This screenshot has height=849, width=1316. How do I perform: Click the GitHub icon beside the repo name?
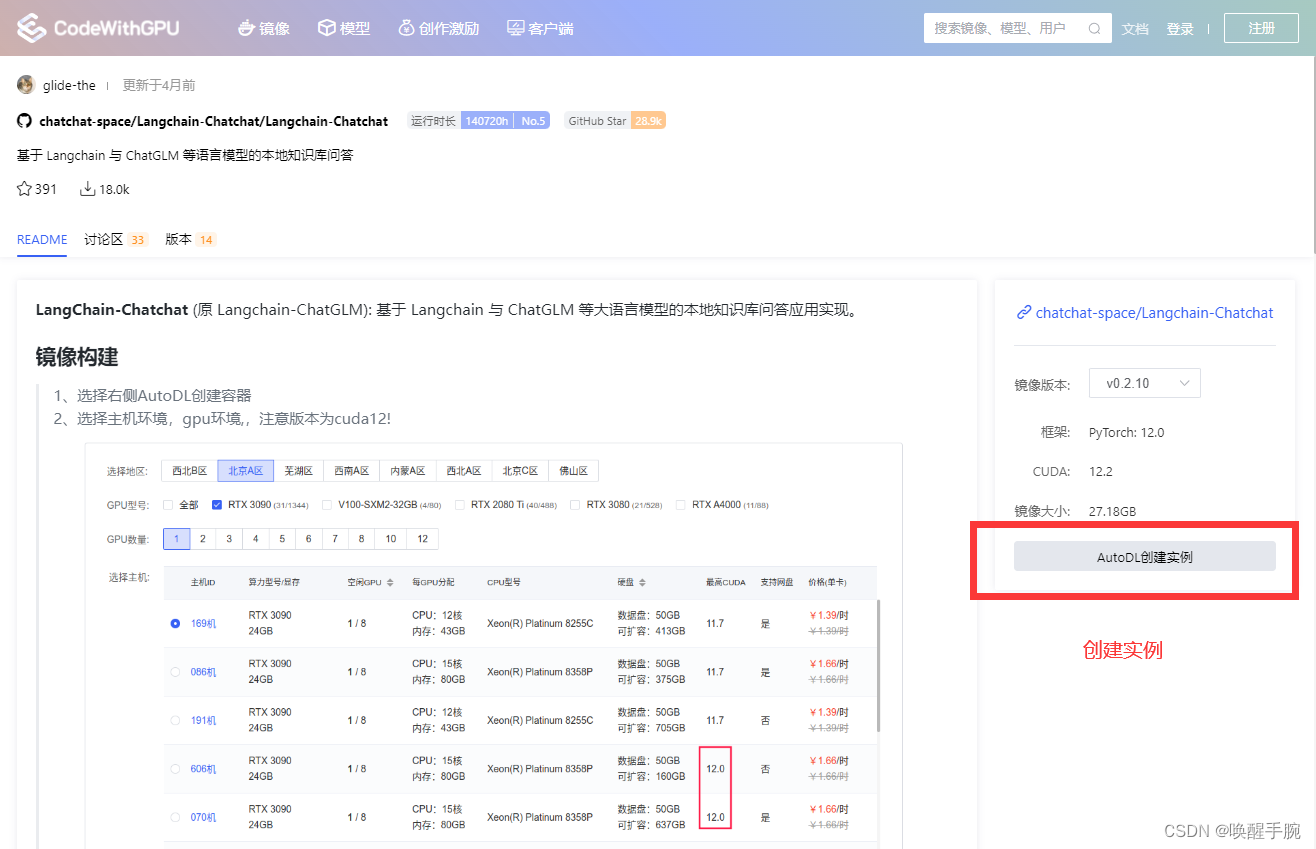[x=25, y=121]
